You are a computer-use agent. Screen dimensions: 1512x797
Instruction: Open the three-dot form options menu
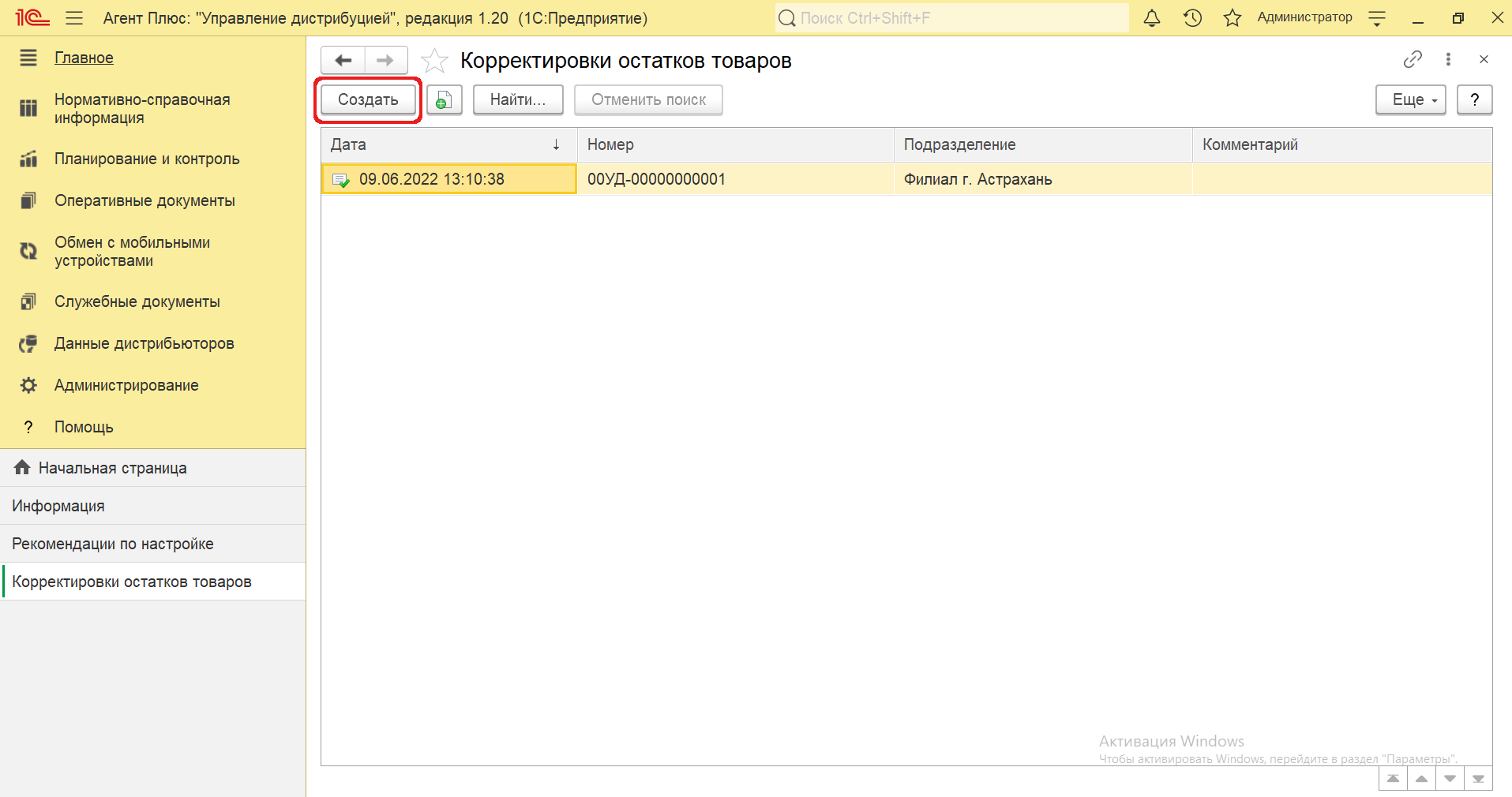coord(1448,59)
